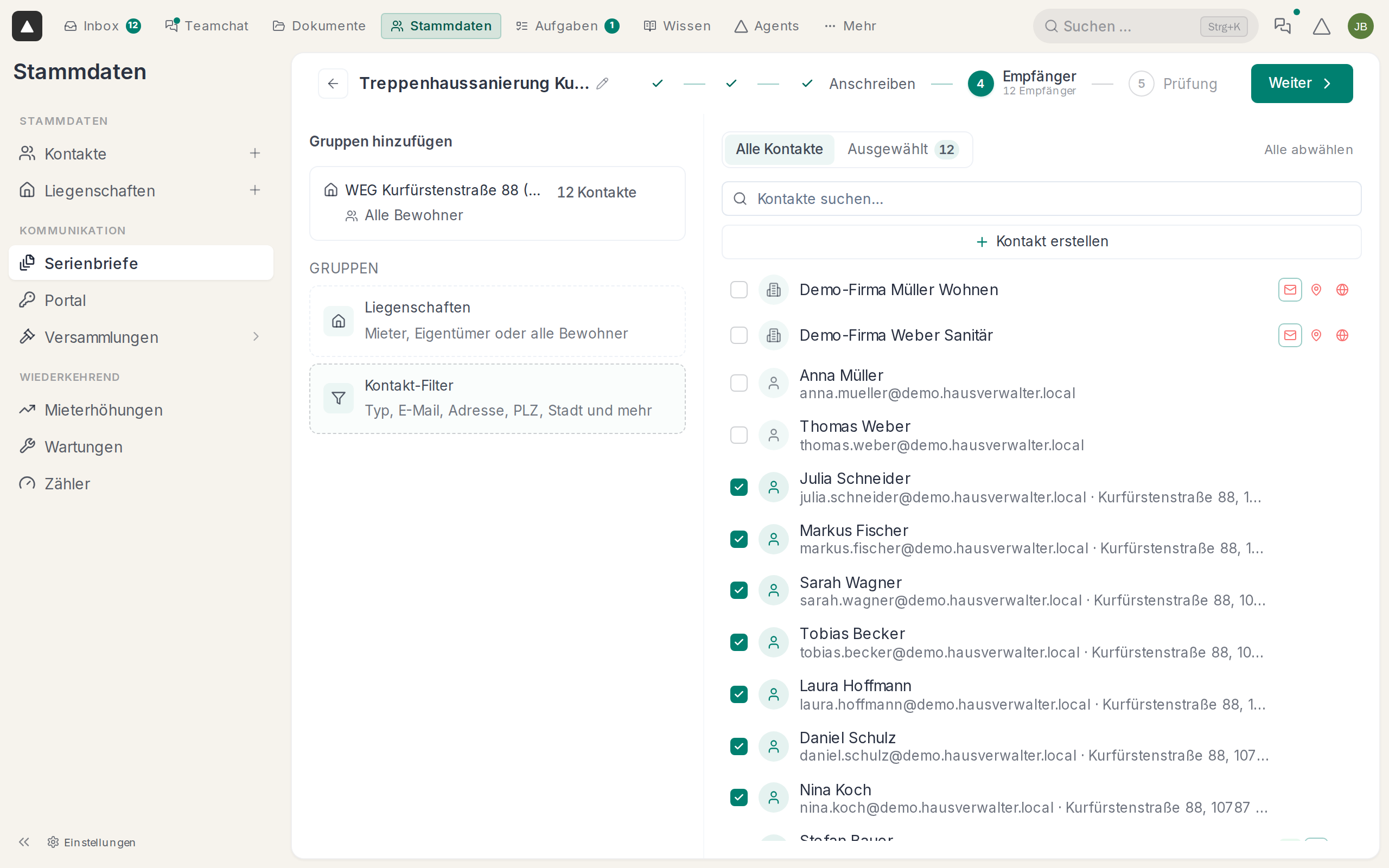Screen dimensions: 1389x868
Task: Click the mail icon for Demo-Firma Weber Sanitär
Action: 1290,335
